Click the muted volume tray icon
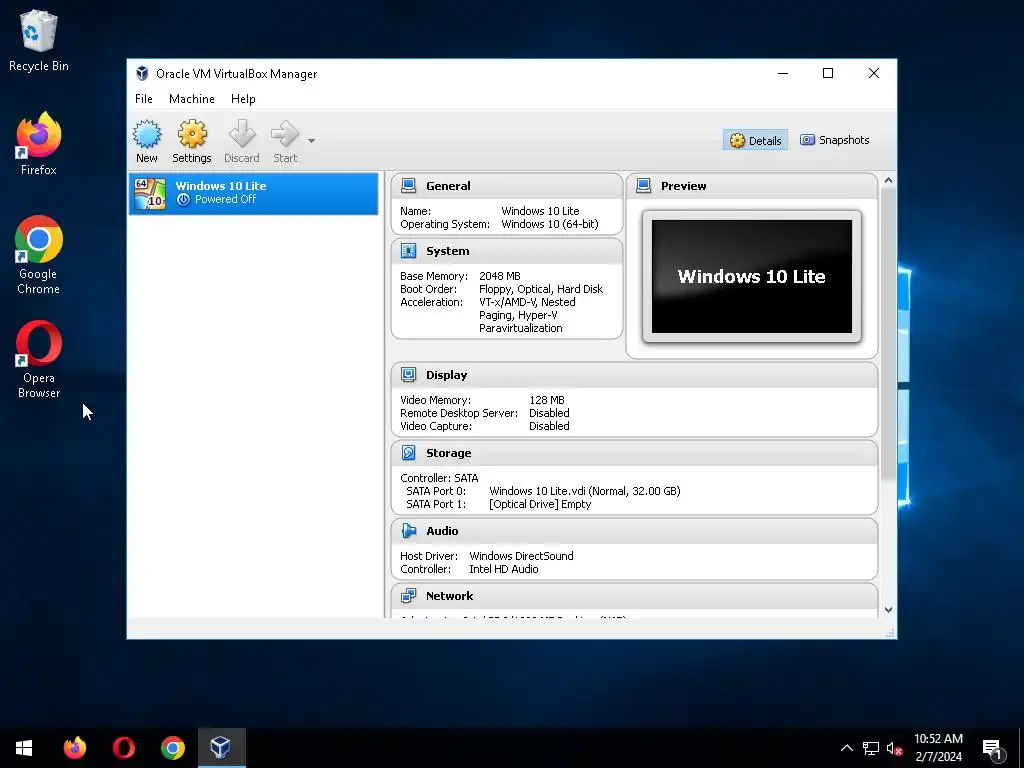Image resolution: width=1024 pixels, height=768 pixels. pyautogui.click(x=894, y=748)
